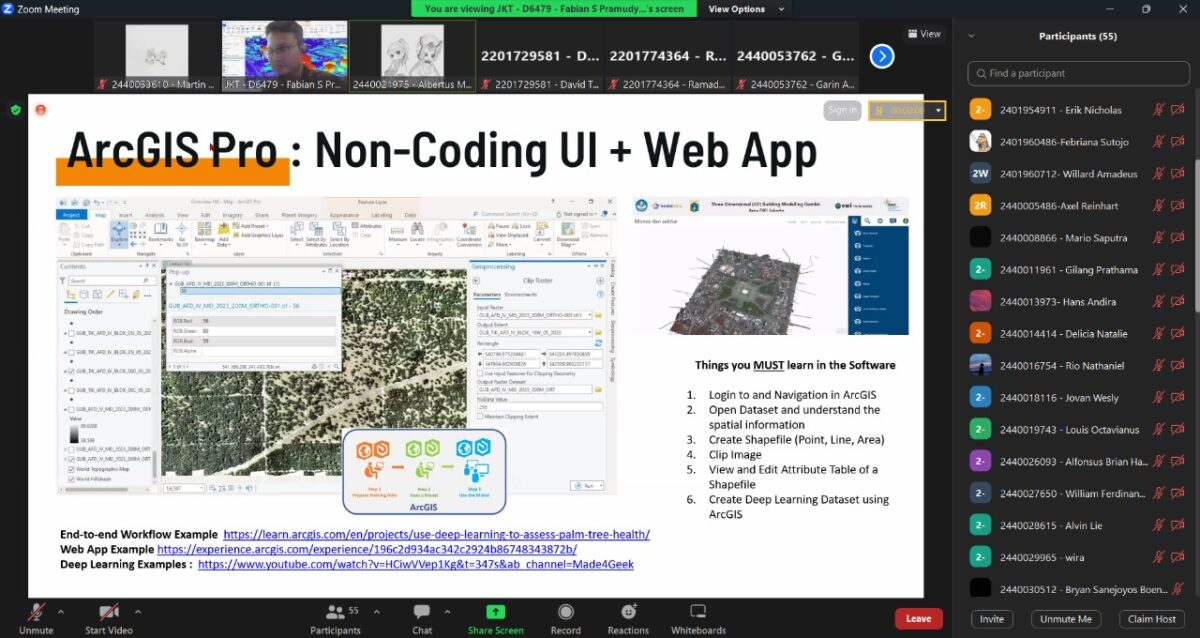Select participant row 'Louis Octavianus'
Viewport: 1200px width, 638px height.
[x=1076, y=430]
